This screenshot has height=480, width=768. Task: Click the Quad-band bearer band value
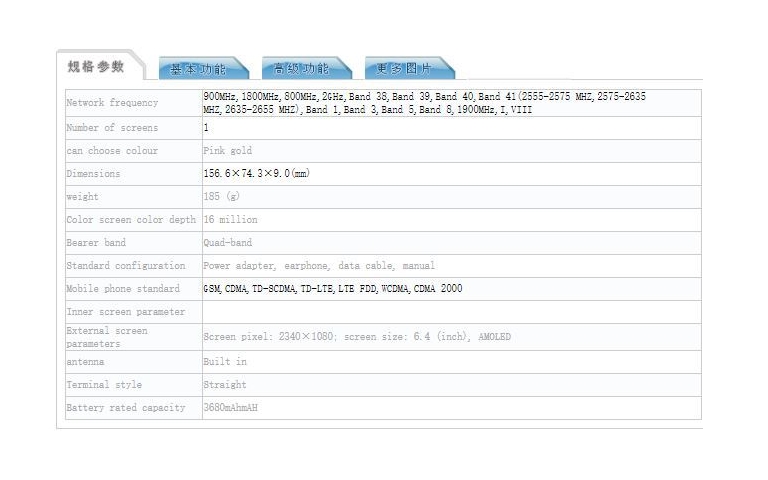pos(227,242)
